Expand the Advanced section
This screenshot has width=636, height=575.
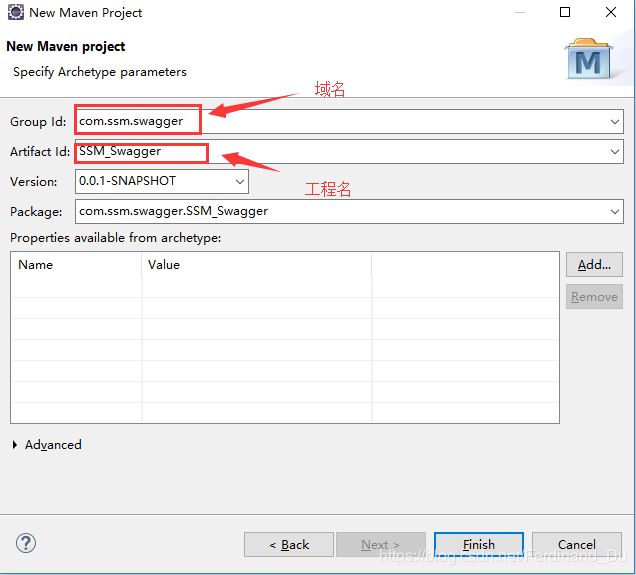click(15, 445)
